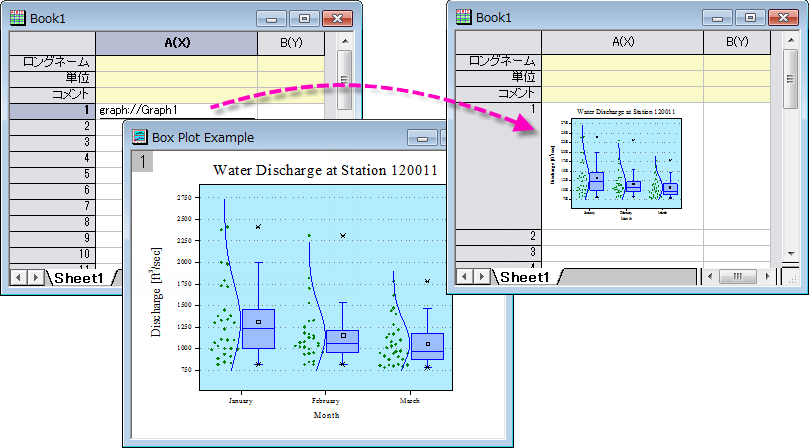The width and height of the screenshot is (809, 448).
Task: Click コメント row label in right Book1
Action: (498, 94)
